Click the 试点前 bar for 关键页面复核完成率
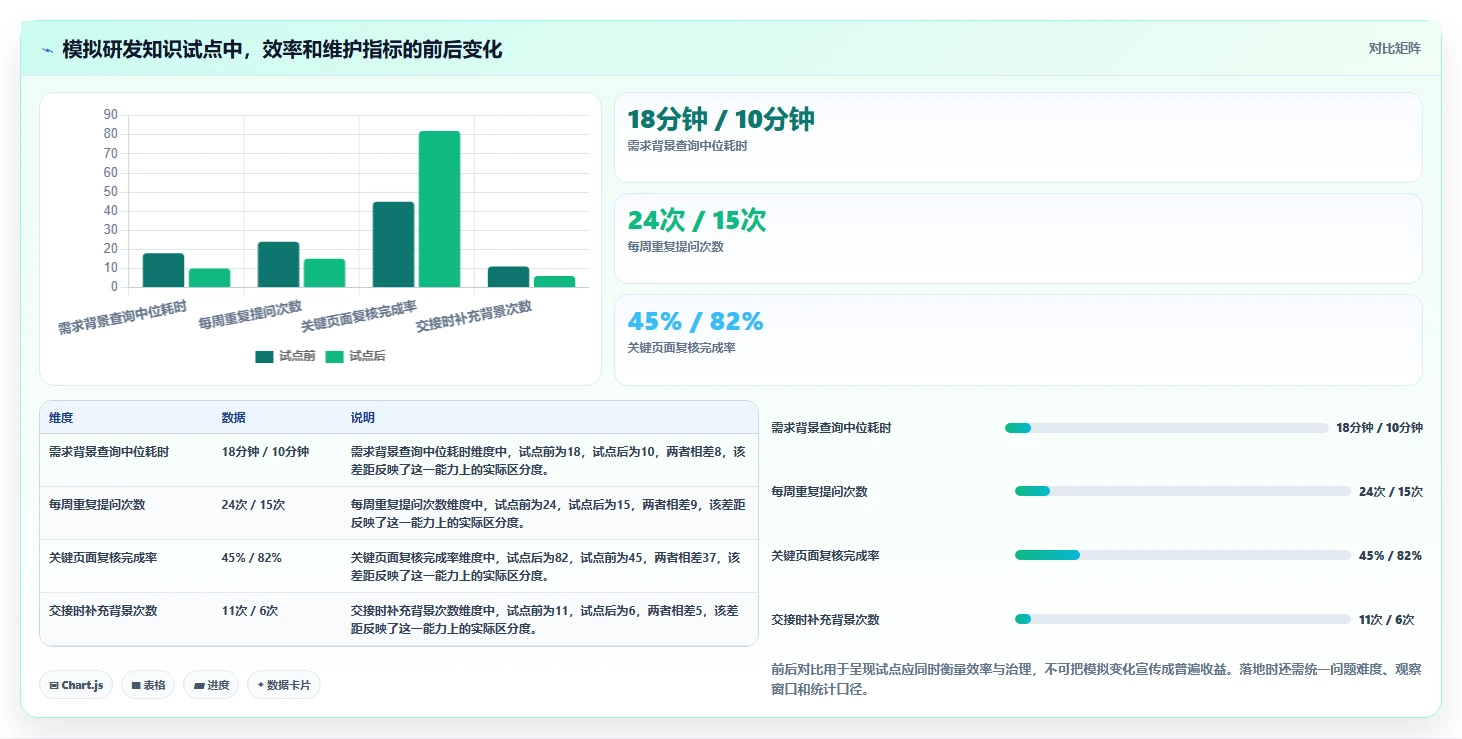This screenshot has width=1462, height=739. (x=393, y=245)
